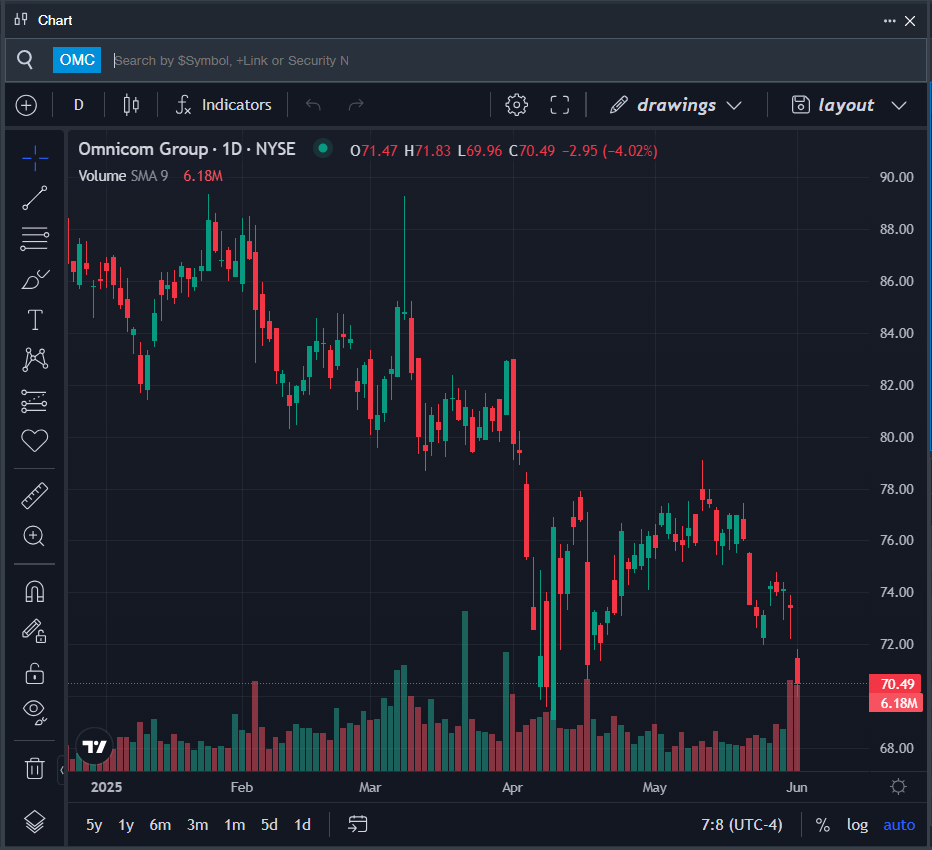Set chart range to 1d
This screenshot has width=932, height=850.
303,825
